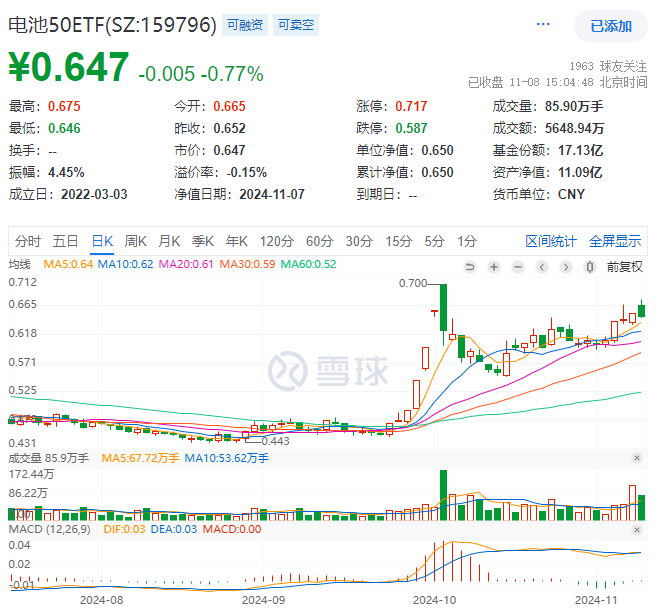Switch to the 周K weekly chart tab
658x616 pixels.
coord(136,241)
